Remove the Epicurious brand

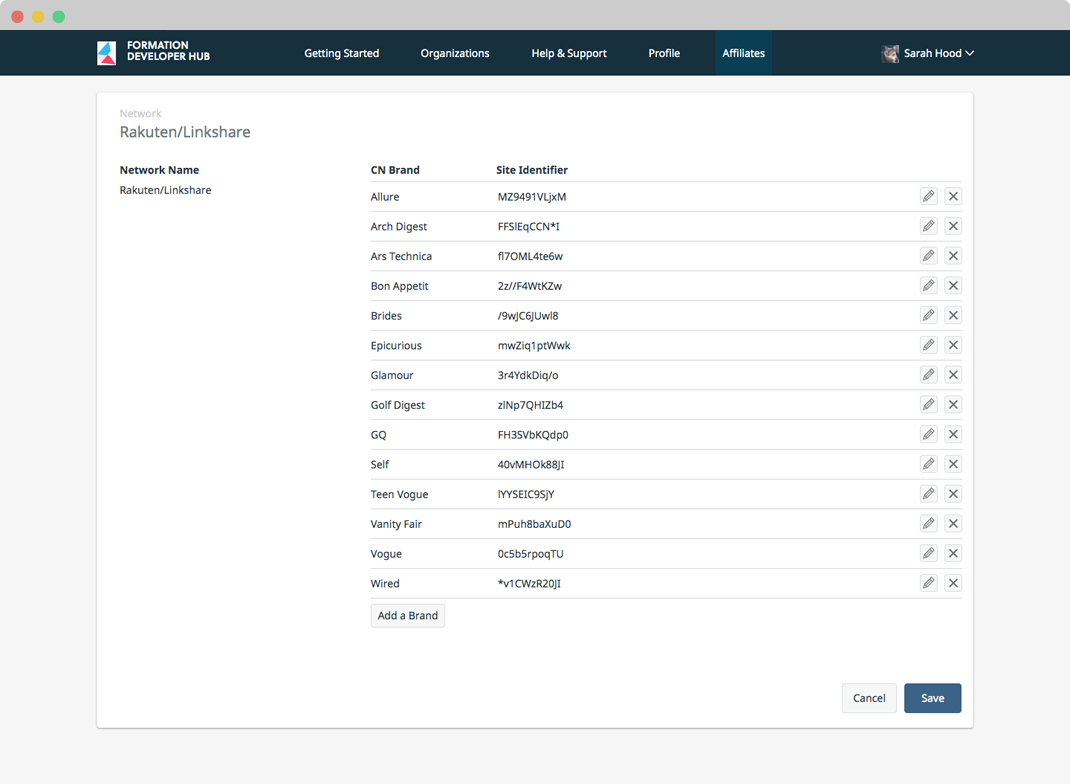click(x=953, y=345)
